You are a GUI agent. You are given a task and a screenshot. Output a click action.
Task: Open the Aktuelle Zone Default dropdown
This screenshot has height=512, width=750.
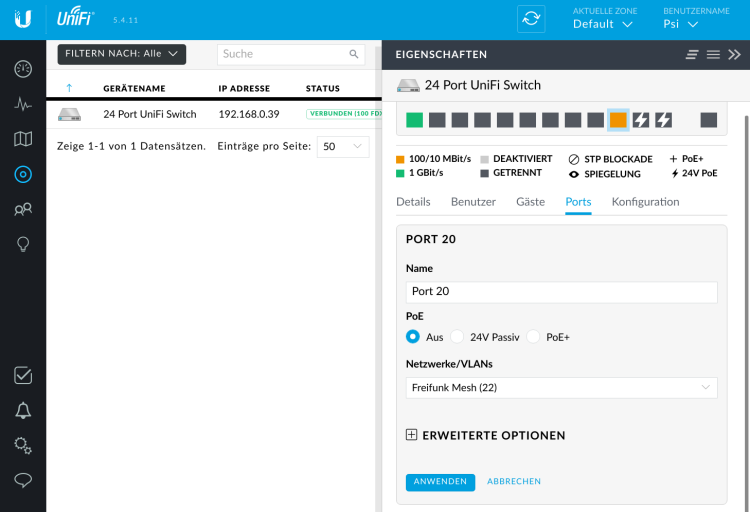point(603,24)
